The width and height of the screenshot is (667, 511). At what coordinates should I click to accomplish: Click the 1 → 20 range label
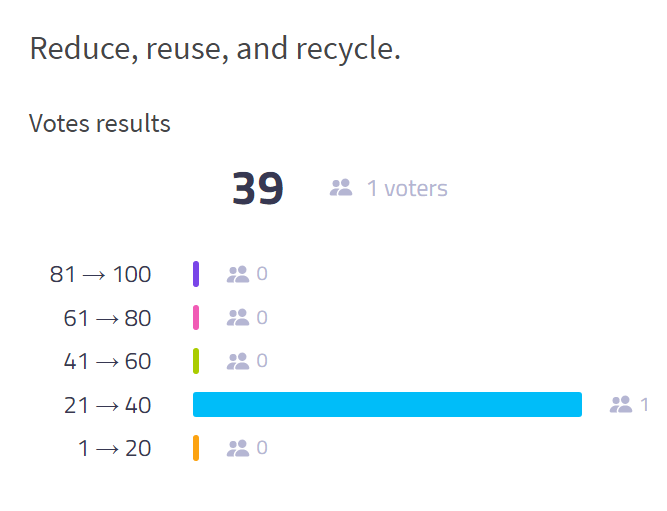point(114,448)
